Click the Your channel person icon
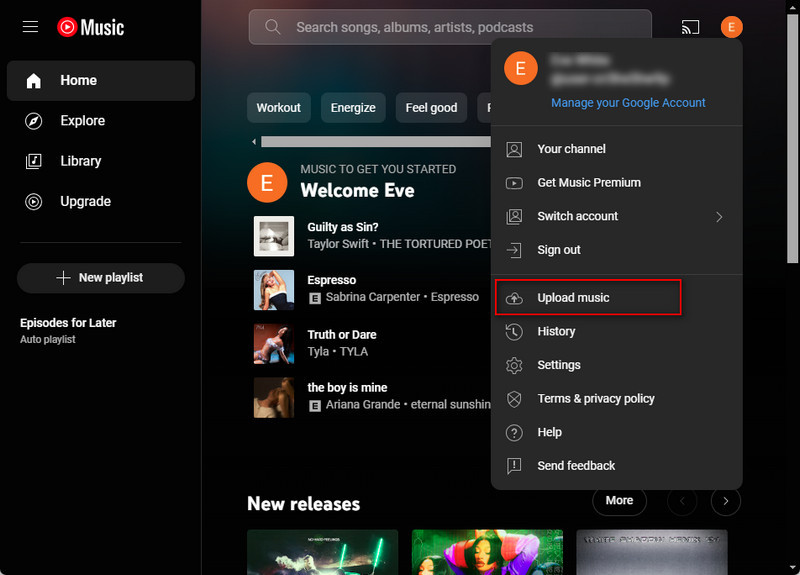This screenshot has width=800, height=575. coord(514,149)
